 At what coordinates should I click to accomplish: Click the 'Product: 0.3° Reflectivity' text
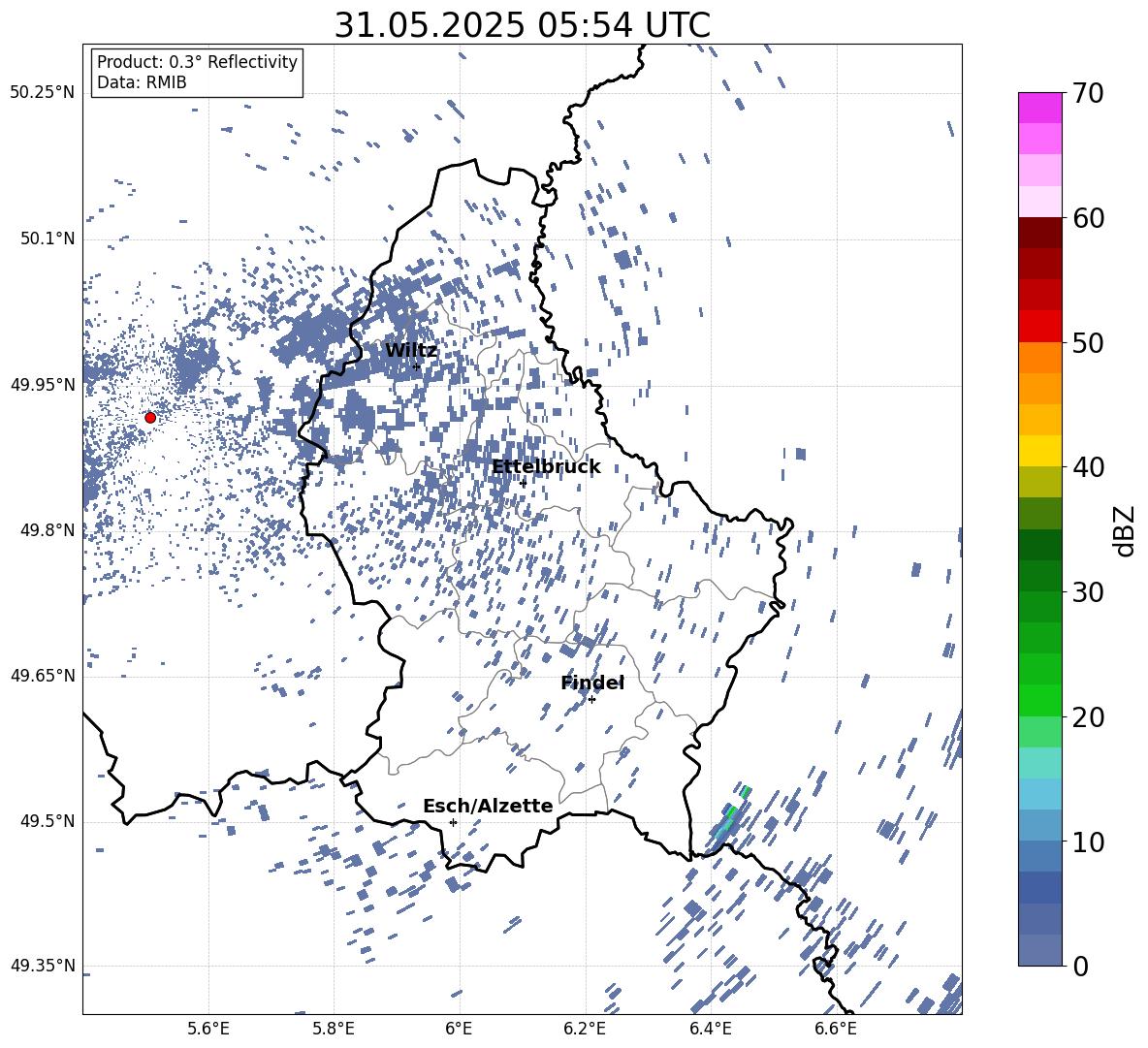[197, 62]
